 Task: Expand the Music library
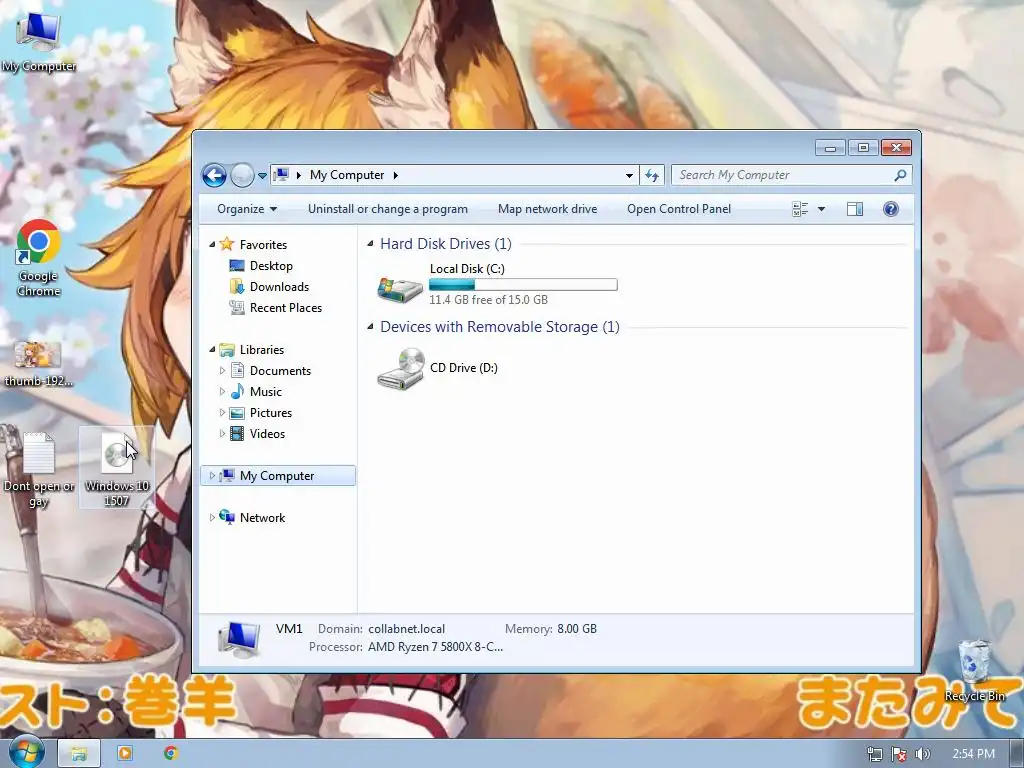click(x=222, y=391)
